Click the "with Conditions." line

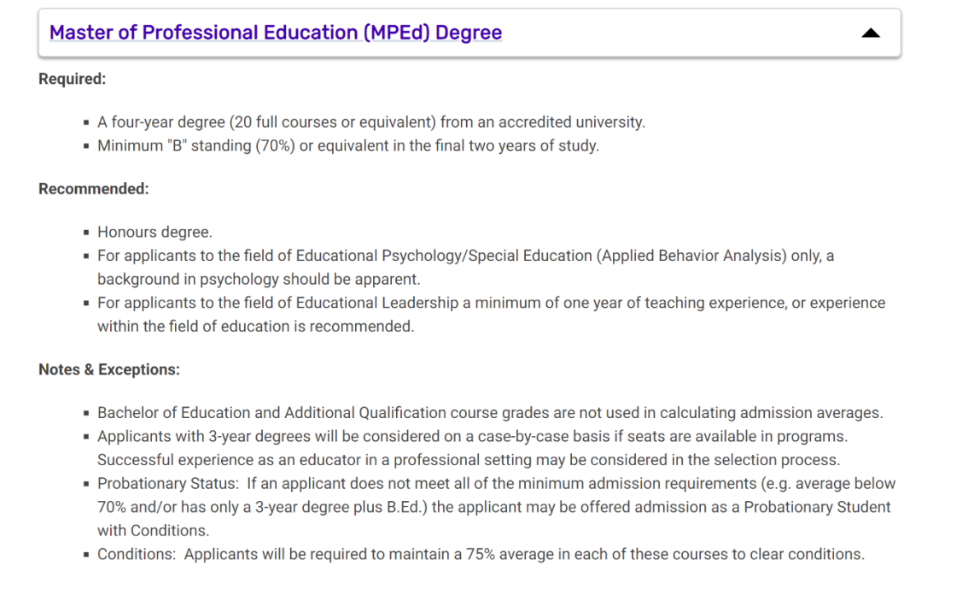[x=153, y=530]
